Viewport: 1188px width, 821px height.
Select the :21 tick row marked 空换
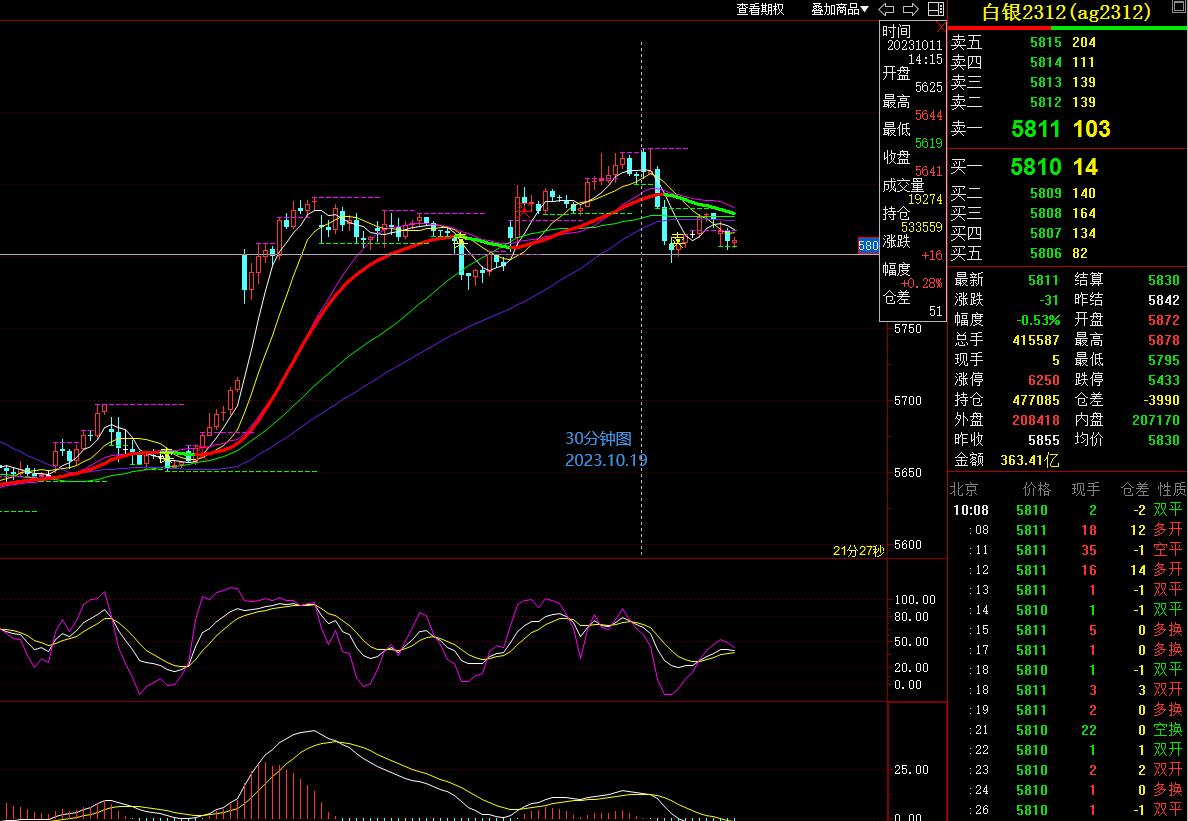click(1068, 730)
